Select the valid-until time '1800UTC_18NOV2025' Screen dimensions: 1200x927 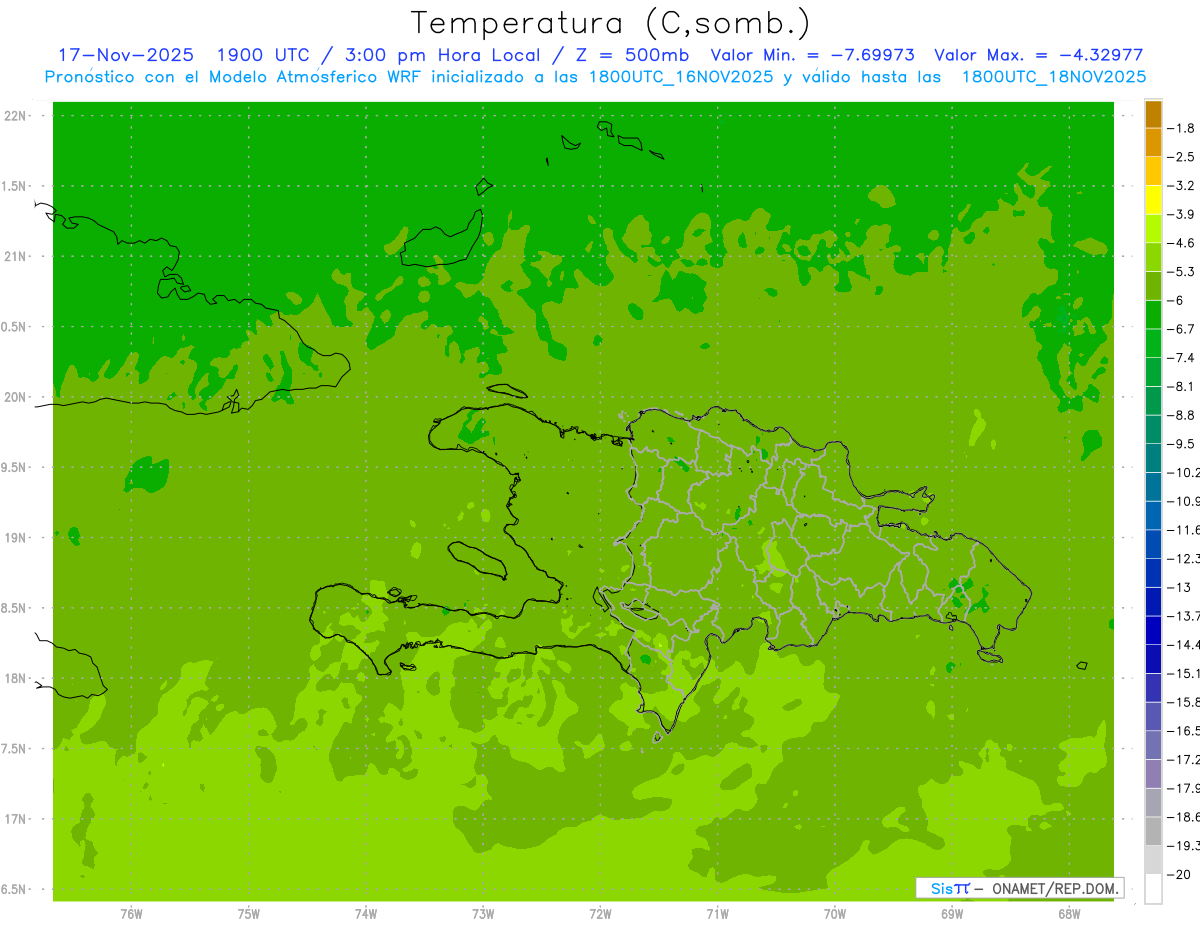1054,77
